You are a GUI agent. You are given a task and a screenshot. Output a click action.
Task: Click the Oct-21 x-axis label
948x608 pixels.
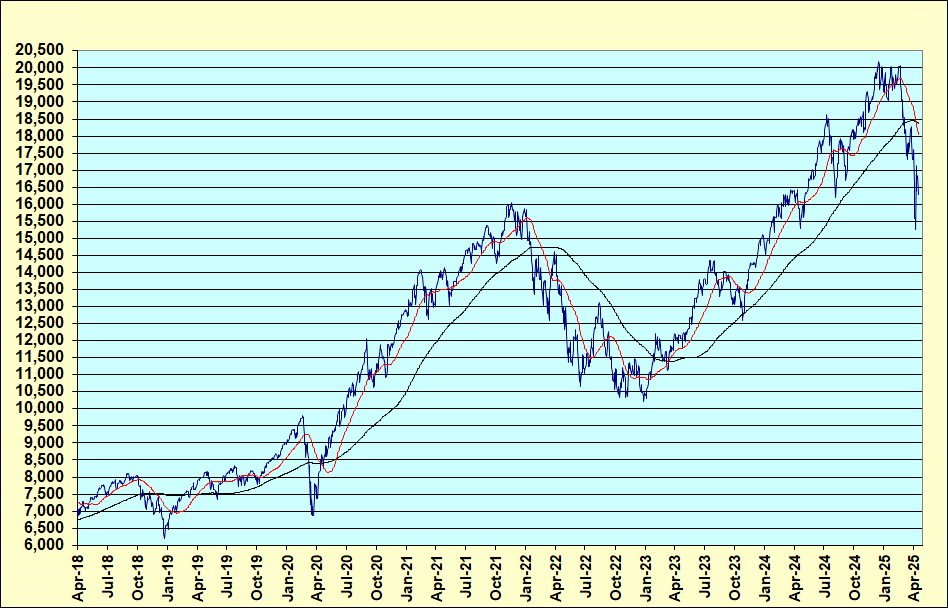tap(496, 578)
